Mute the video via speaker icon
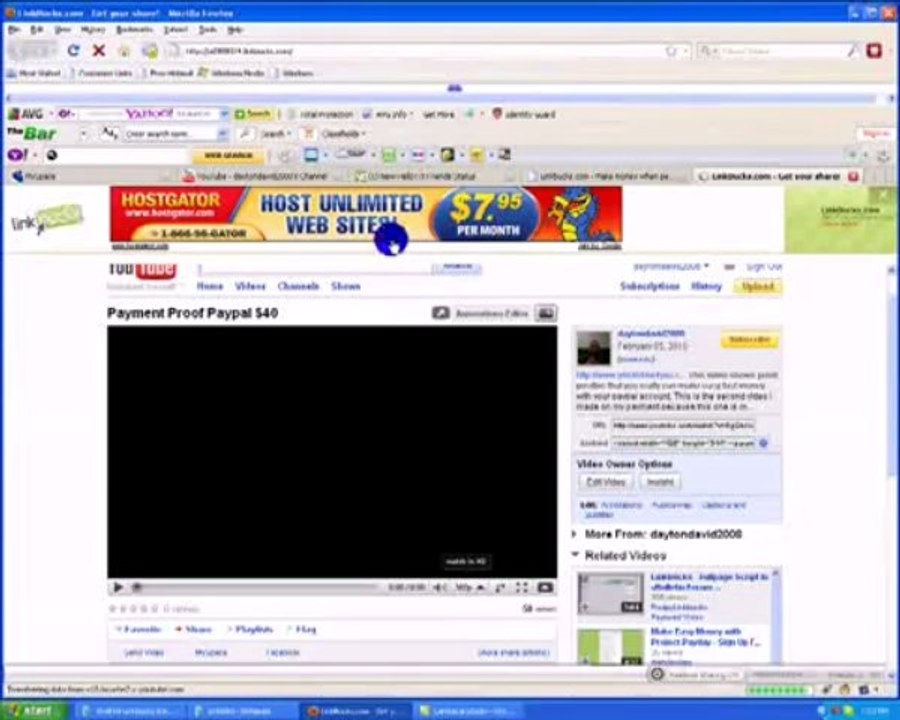 [x=440, y=587]
